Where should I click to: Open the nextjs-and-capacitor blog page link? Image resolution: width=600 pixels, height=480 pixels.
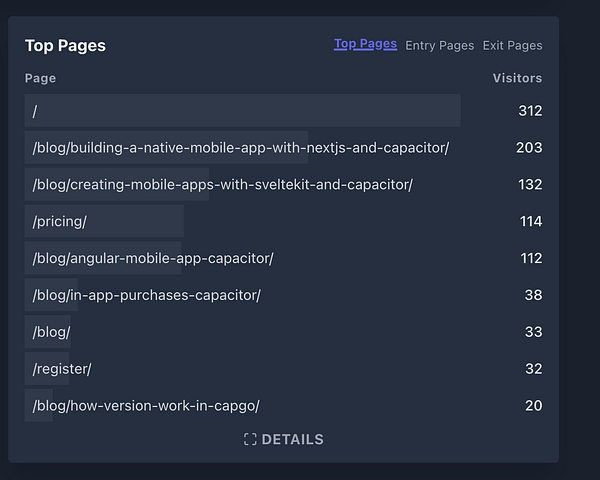tap(240, 148)
